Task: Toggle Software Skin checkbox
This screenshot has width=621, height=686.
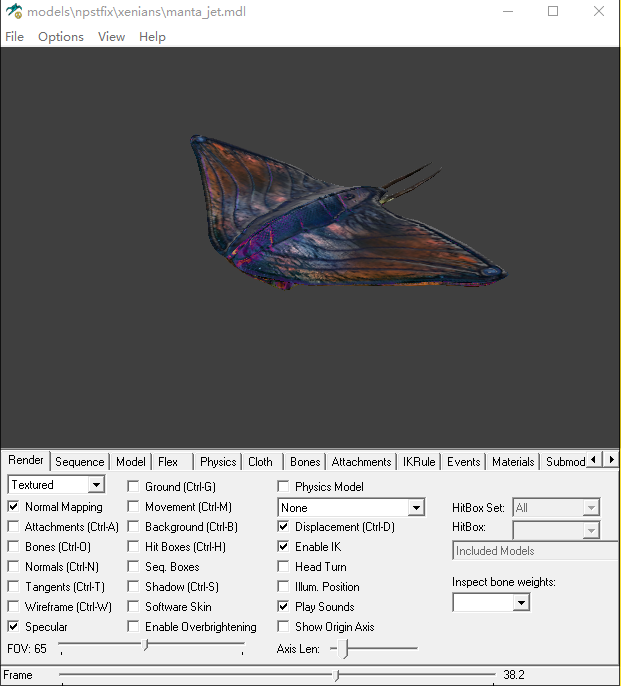Action: click(x=133, y=607)
